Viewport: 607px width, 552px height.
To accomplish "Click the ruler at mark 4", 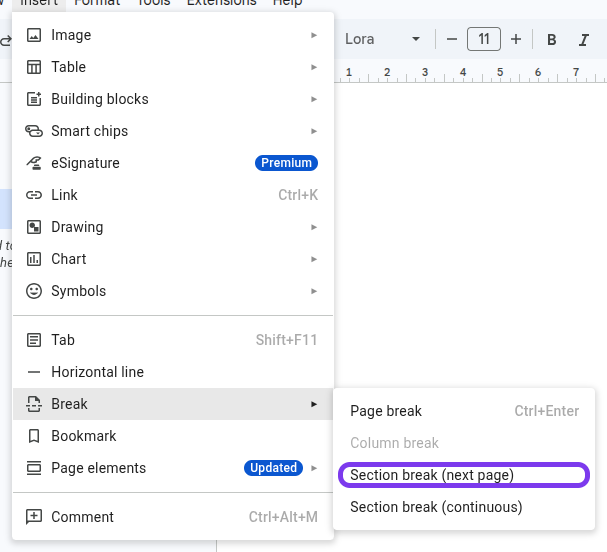I will [463, 72].
